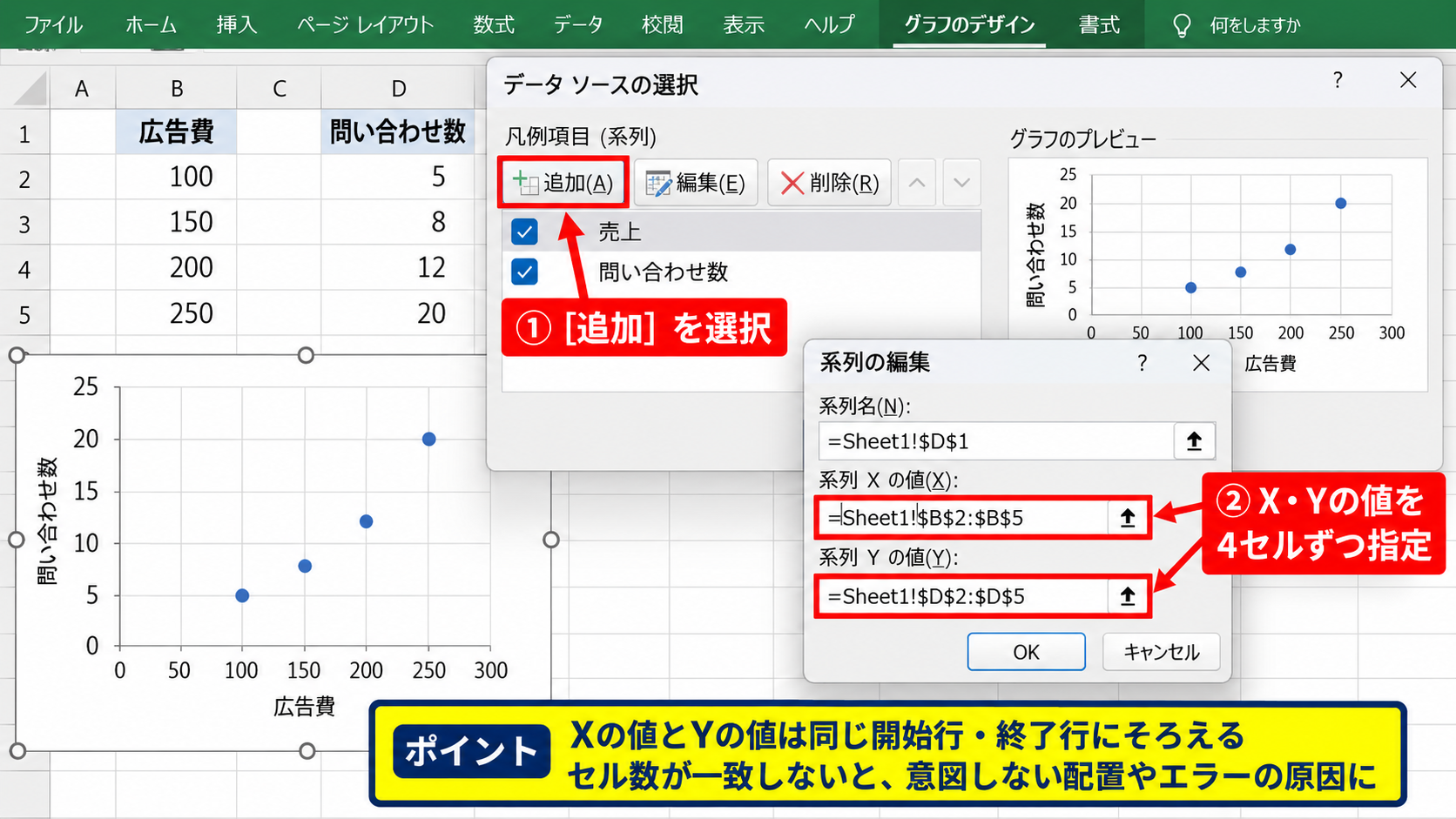Viewport: 1456px width, 819px height.
Task: Click the collapse-dialog icon for series name field
Action: [x=1194, y=441]
